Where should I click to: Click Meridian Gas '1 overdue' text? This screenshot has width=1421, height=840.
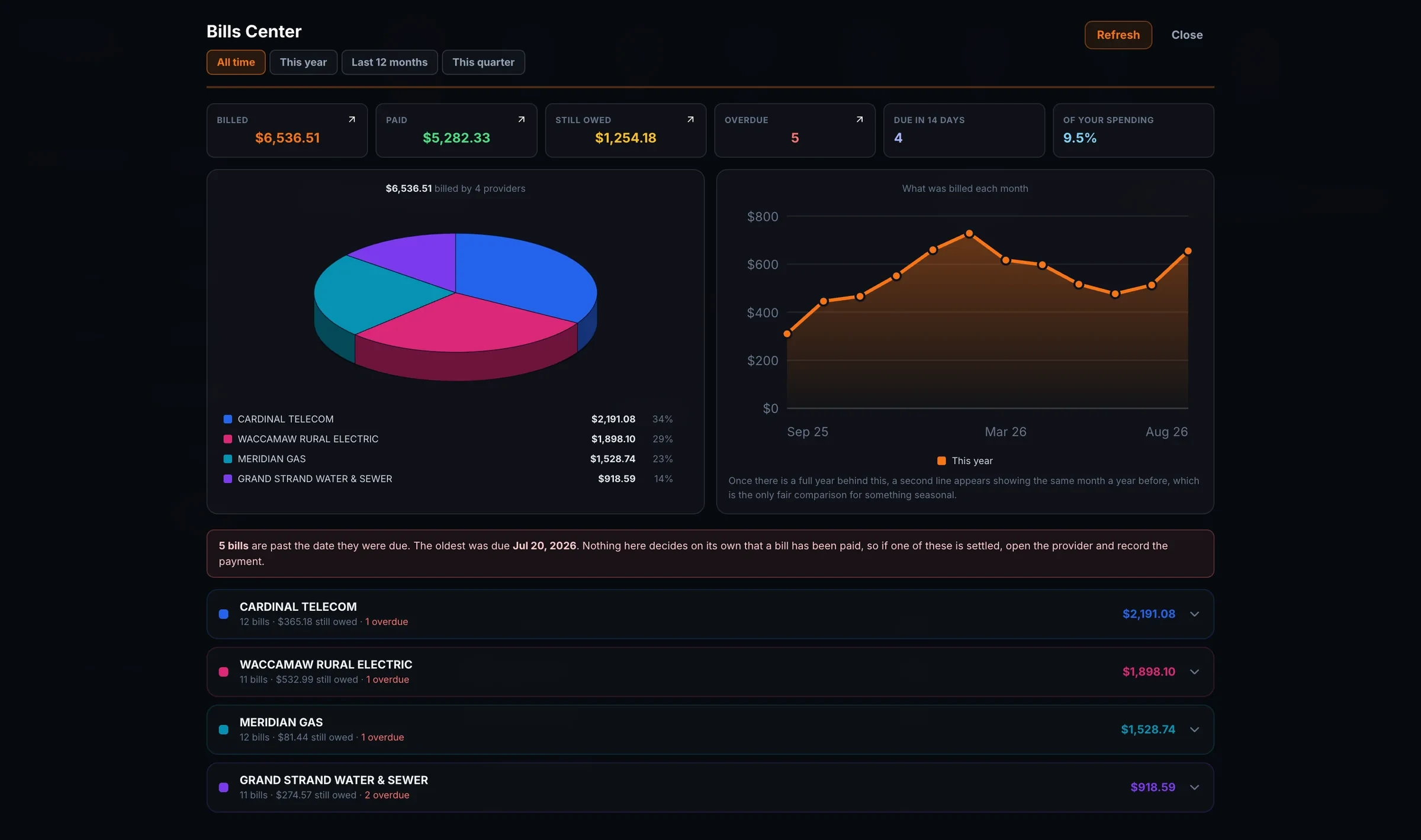click(x=382, y=737)
